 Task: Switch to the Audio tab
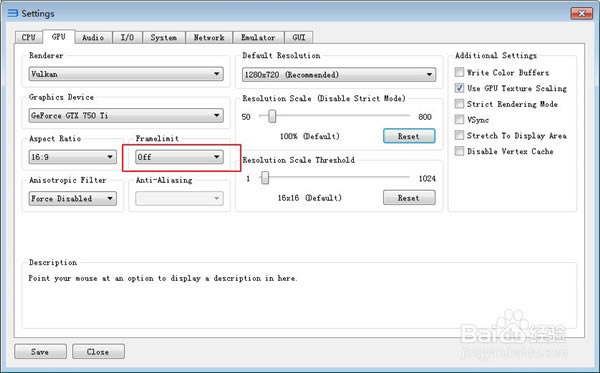(93, 37)
